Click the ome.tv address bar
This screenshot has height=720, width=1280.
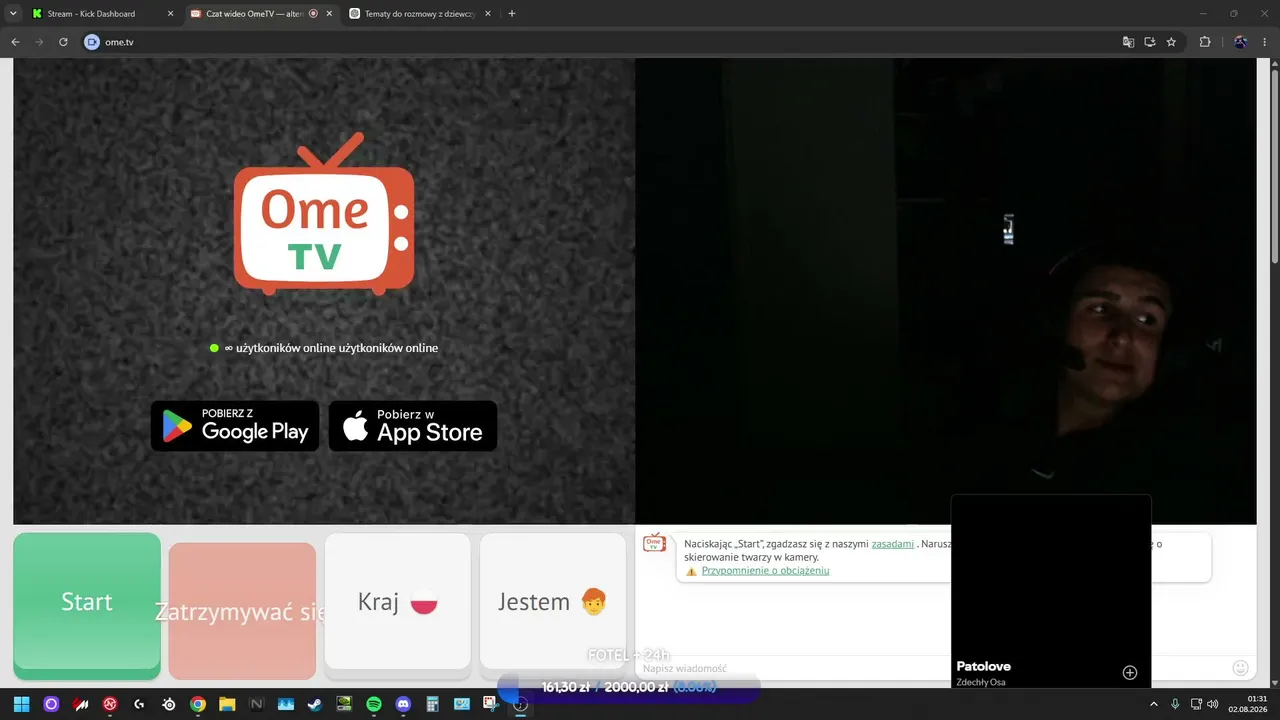[600, 42]
